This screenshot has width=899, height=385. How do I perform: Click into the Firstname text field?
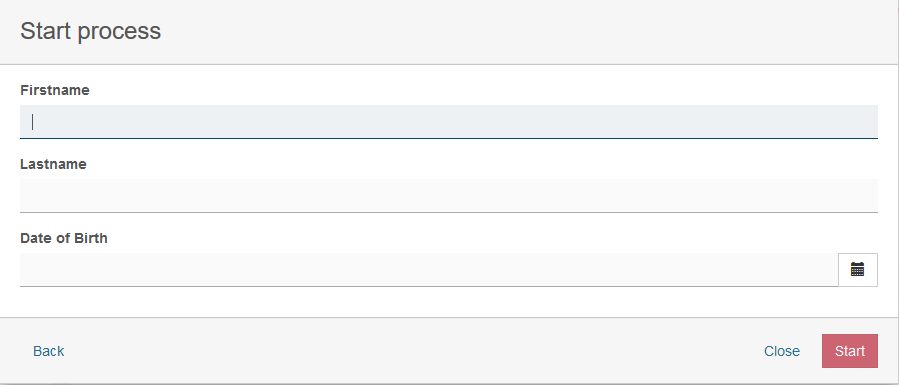click(x=449, y=121)
